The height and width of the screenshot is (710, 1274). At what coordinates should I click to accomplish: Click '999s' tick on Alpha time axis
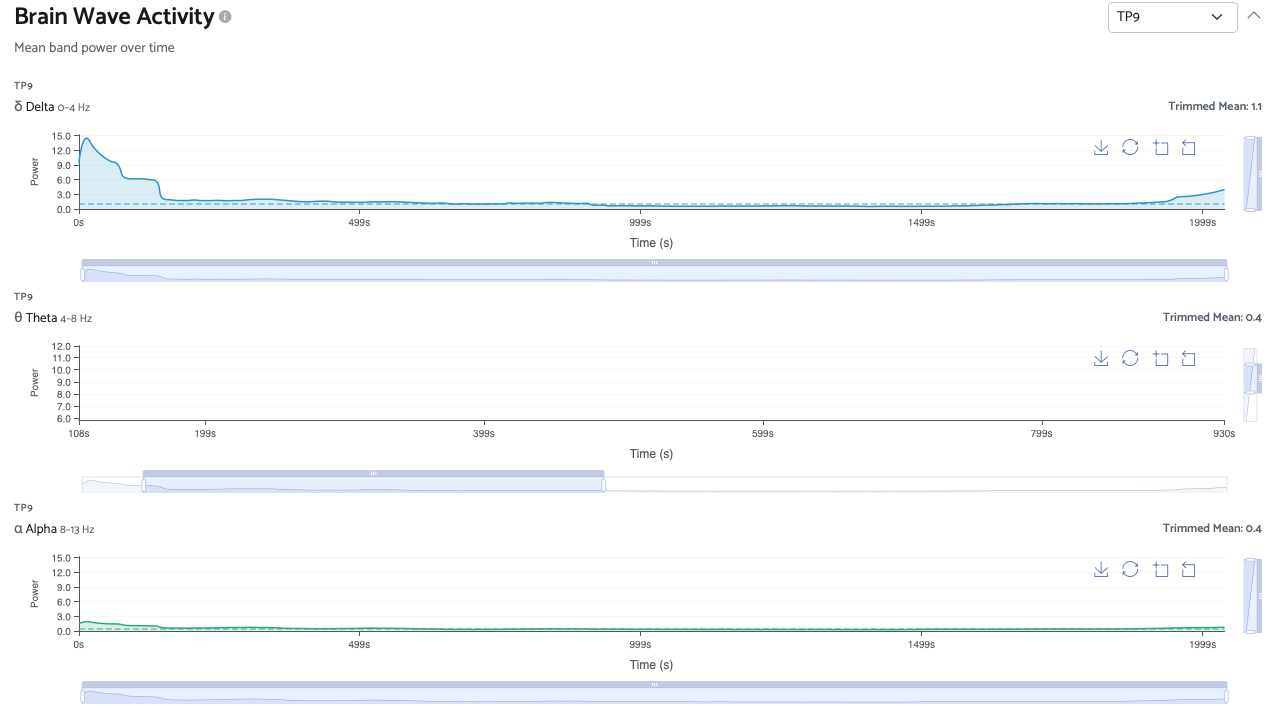pyautogui.click(x=640, y=645)
